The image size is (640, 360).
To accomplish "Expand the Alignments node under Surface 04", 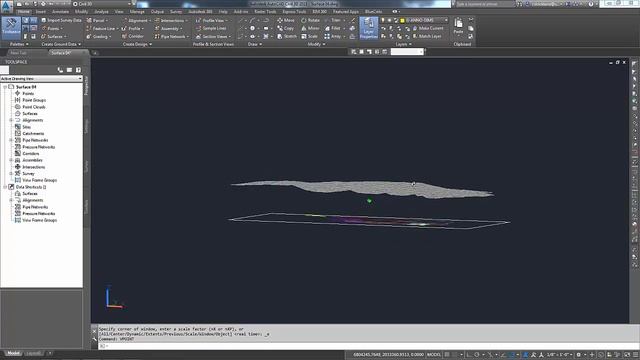I will tap(11, 120).
